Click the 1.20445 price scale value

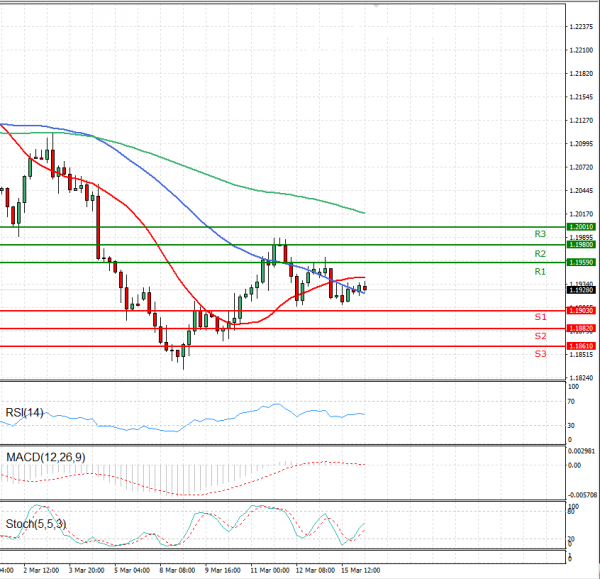point(581,191)
